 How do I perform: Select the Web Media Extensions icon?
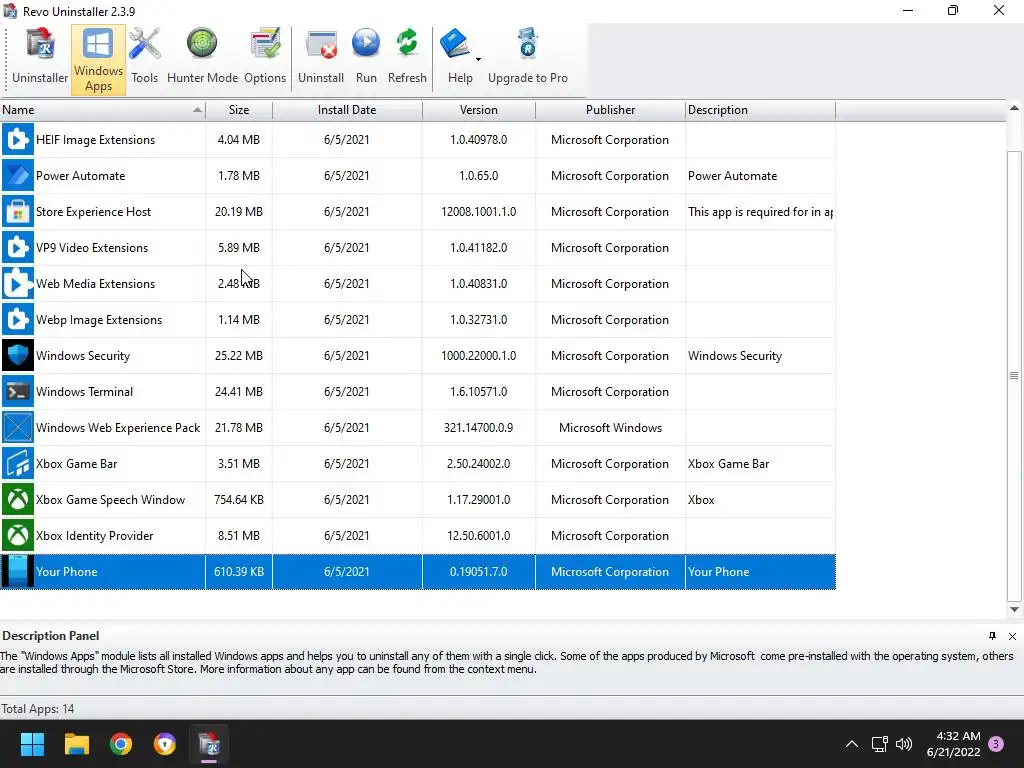(18, 283)
